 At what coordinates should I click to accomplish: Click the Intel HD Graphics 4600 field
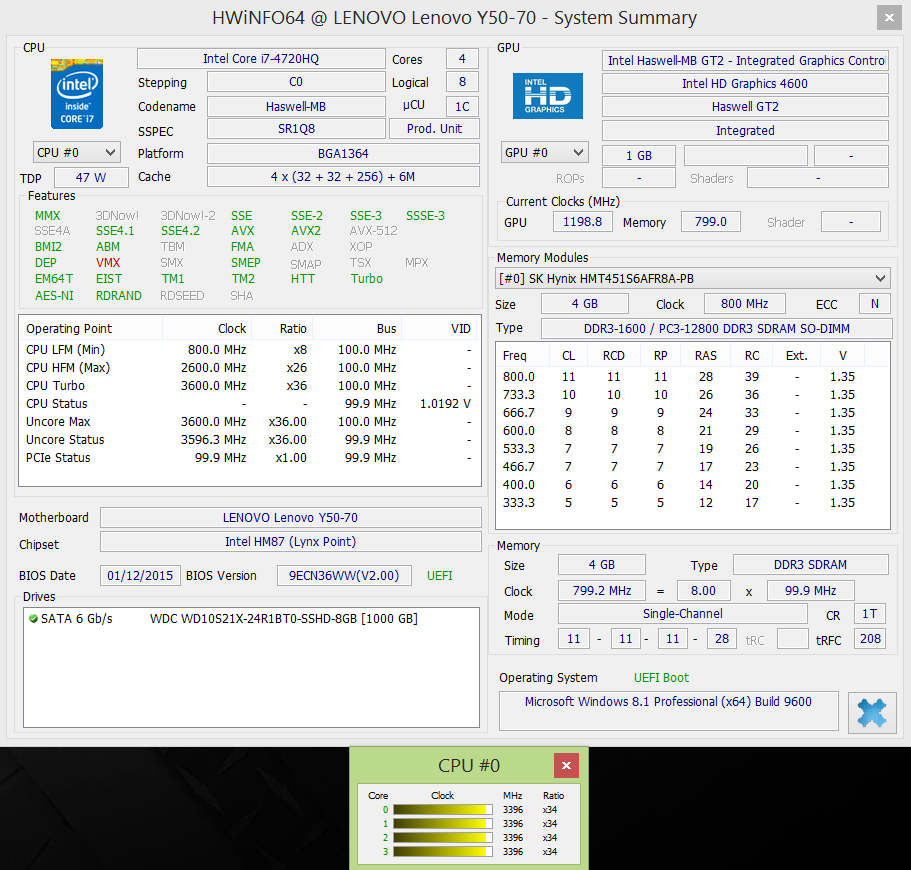tap(745, 84)
